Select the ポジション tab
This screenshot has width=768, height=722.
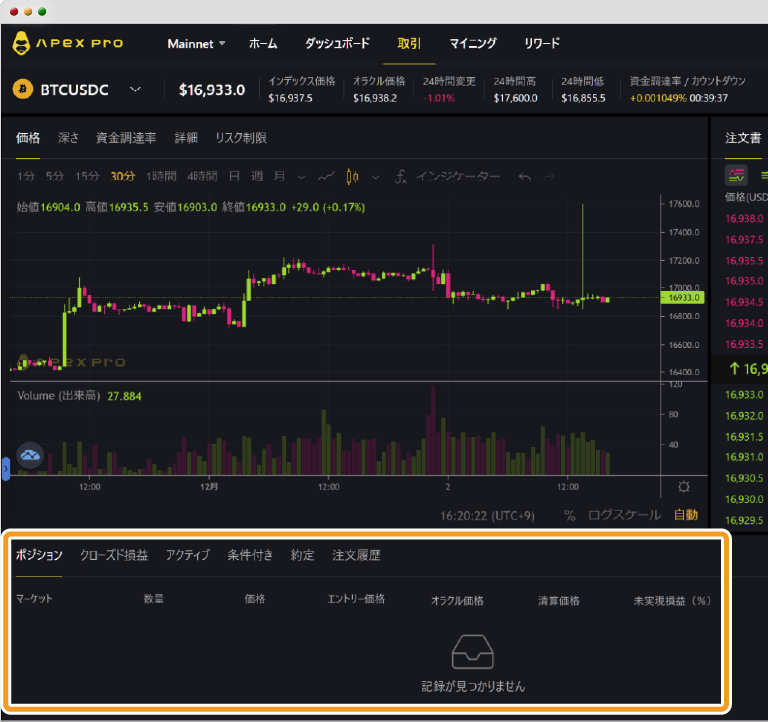[x=39, y=555]
